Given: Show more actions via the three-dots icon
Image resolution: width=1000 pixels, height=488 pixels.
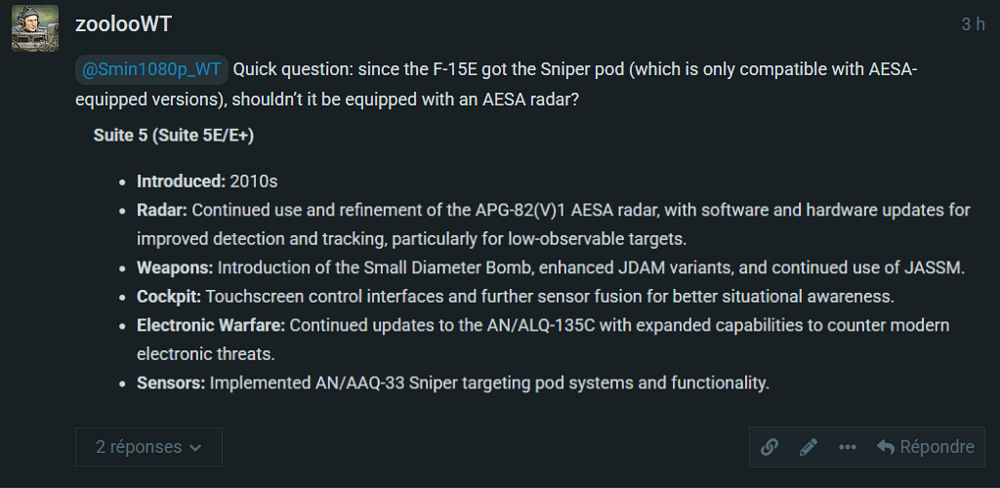Looking at the screenshot, I should (847, 447).
